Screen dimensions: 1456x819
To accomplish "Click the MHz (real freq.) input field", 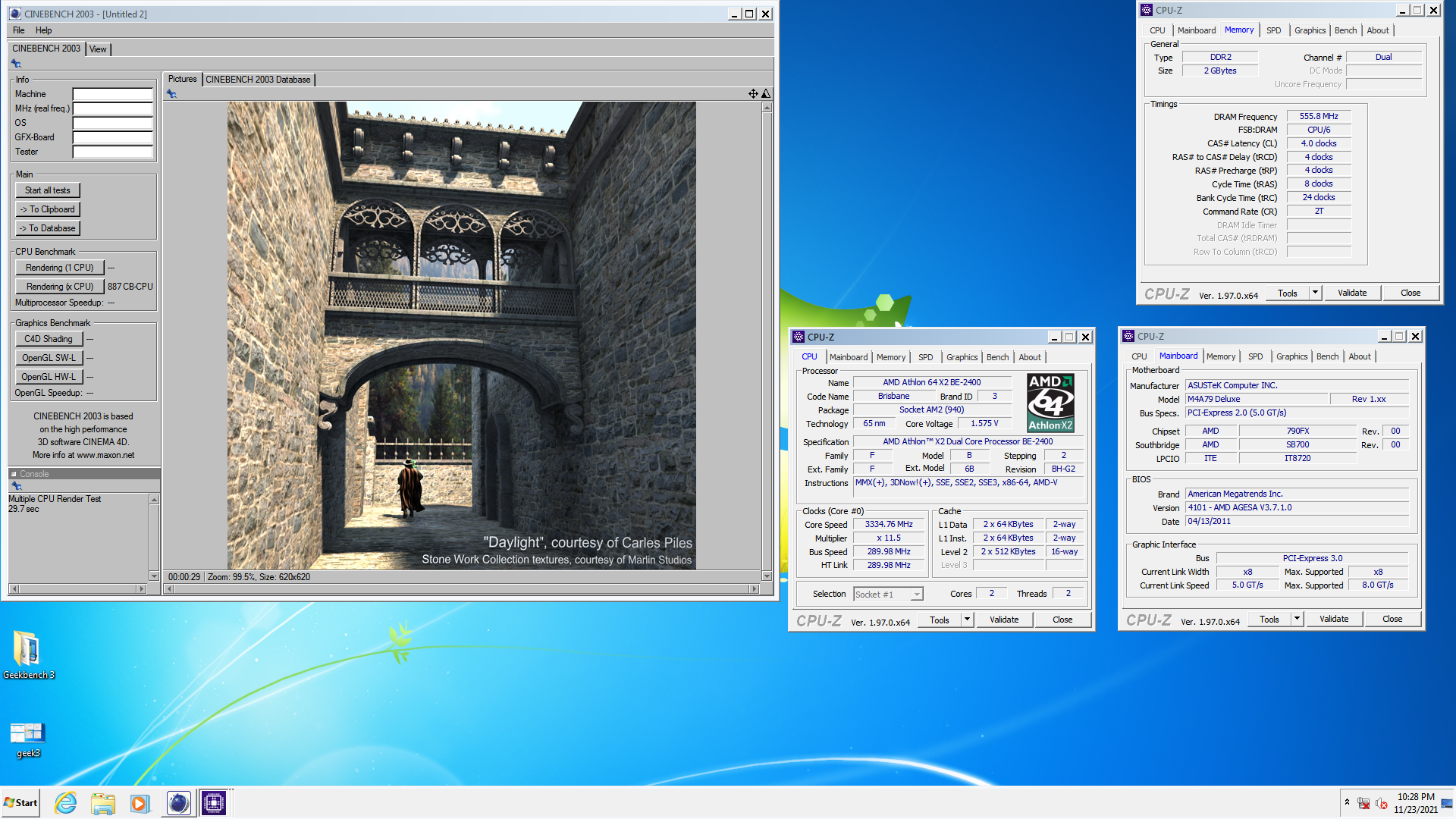I will 112,108.
